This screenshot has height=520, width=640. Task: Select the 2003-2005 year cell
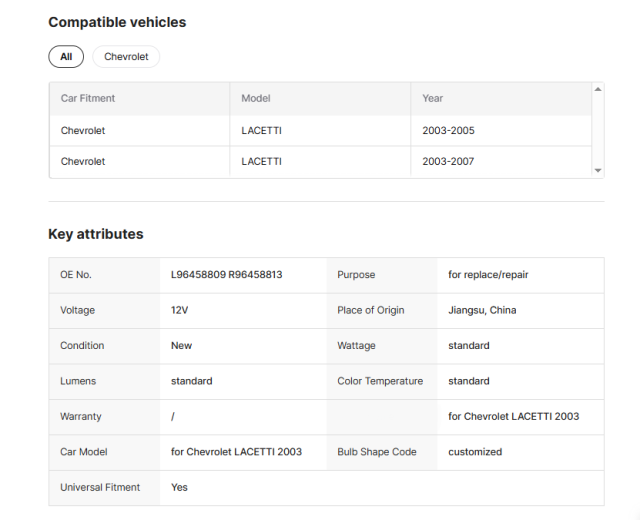448,131
